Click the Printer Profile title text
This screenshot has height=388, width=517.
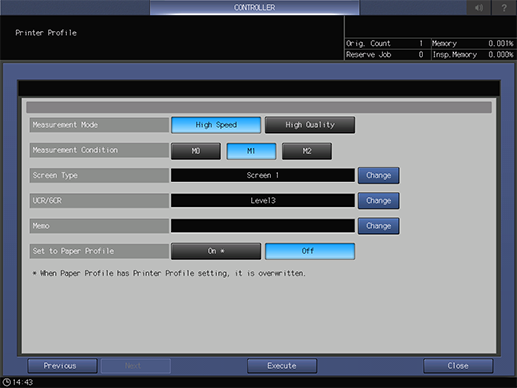click(x=46, y=33)
